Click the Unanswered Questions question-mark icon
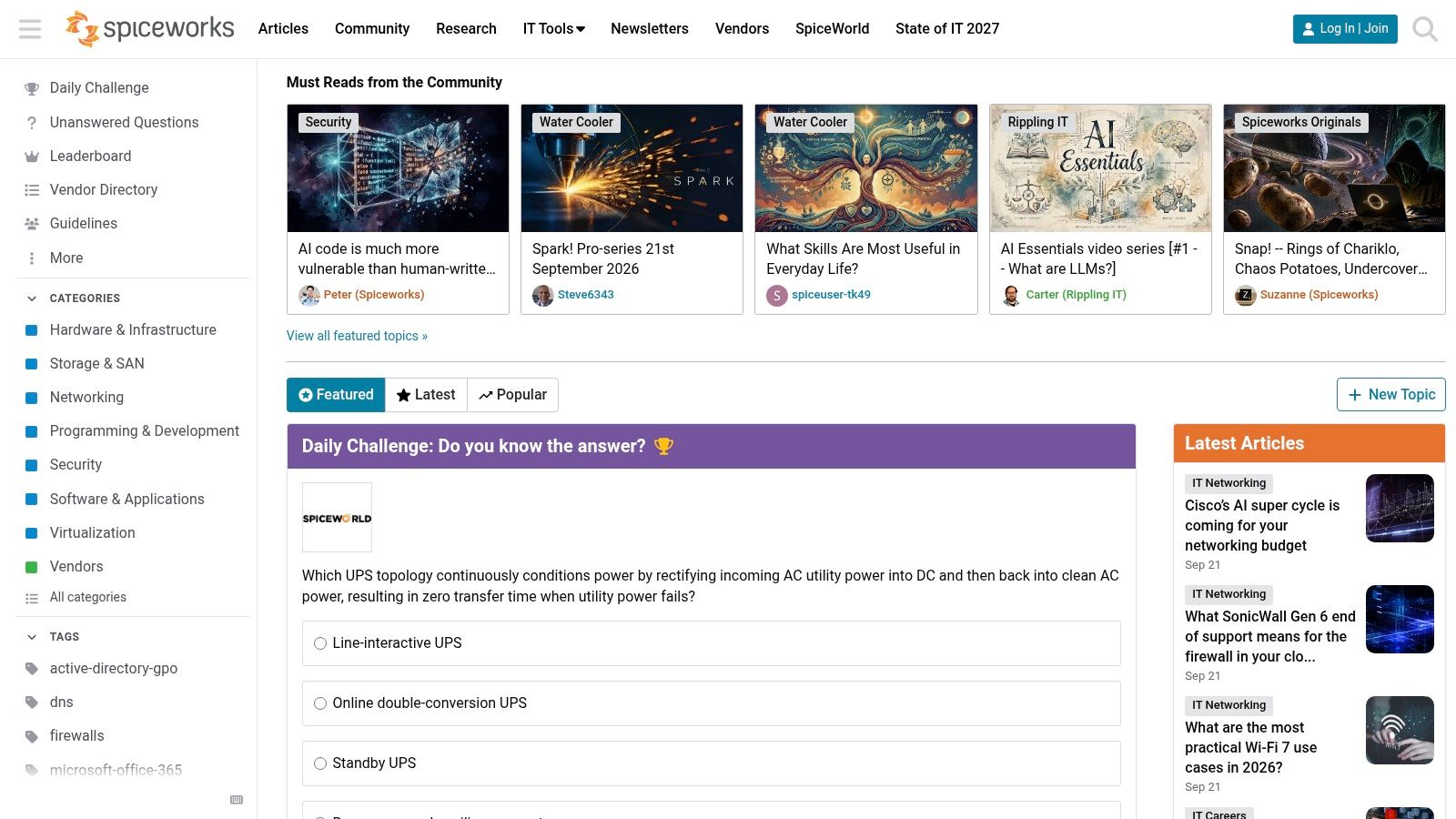 tap(32, 123)
